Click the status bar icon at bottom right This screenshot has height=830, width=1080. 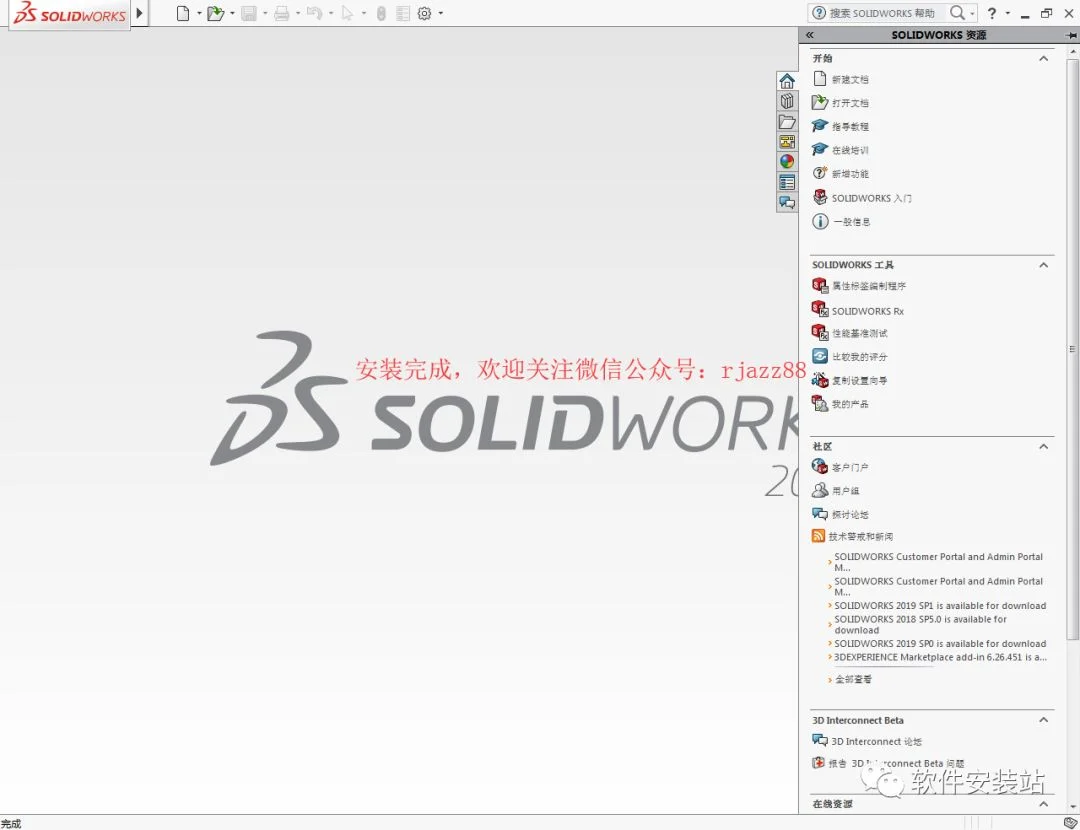coord(1070,823)
